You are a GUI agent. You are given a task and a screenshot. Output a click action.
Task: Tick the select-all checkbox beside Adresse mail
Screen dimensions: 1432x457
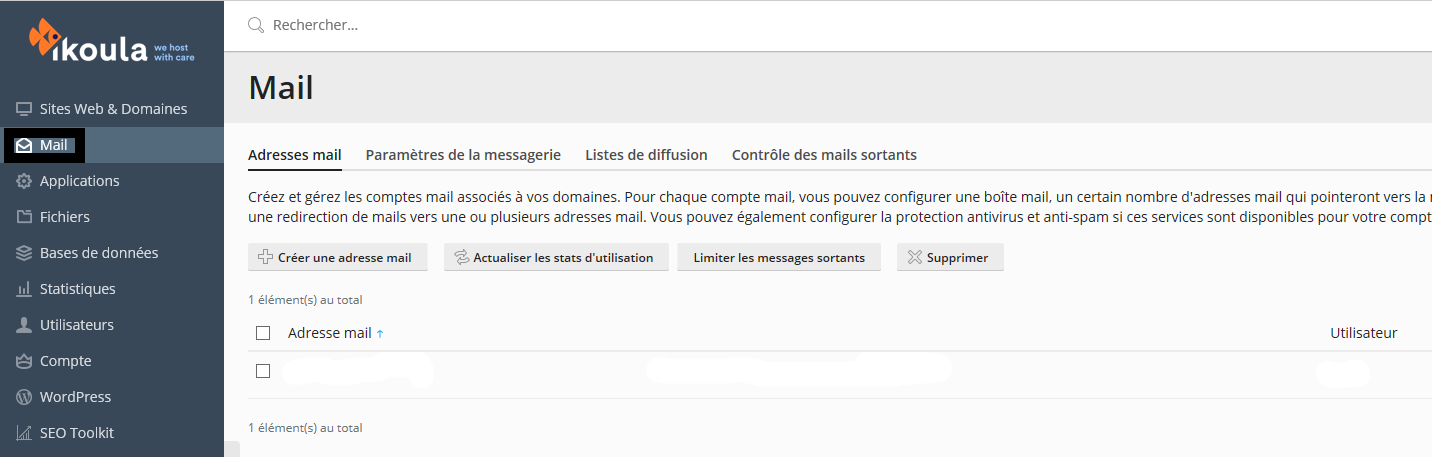pos(263,333)
